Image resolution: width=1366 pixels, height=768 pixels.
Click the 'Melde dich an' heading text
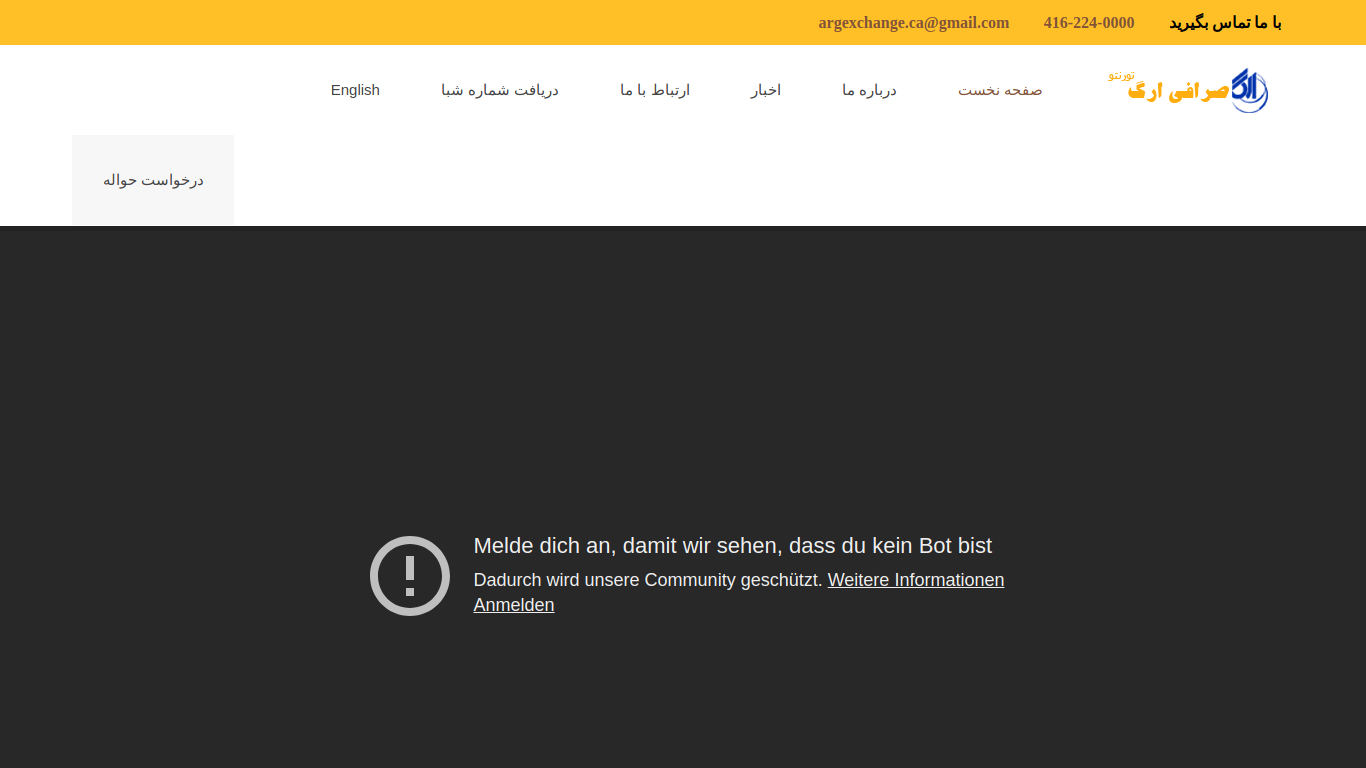click(733, 546)
